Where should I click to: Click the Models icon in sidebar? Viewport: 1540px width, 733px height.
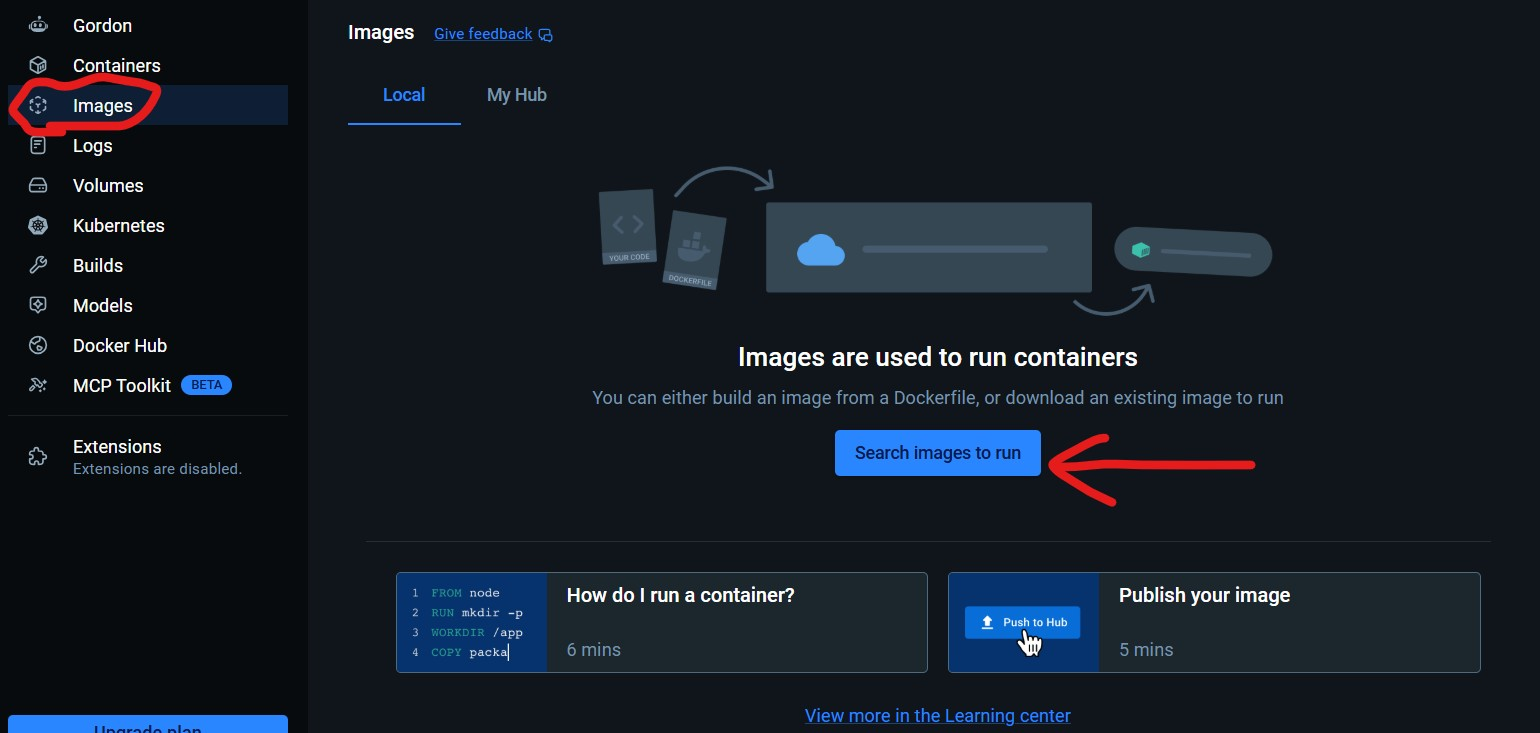38,305
